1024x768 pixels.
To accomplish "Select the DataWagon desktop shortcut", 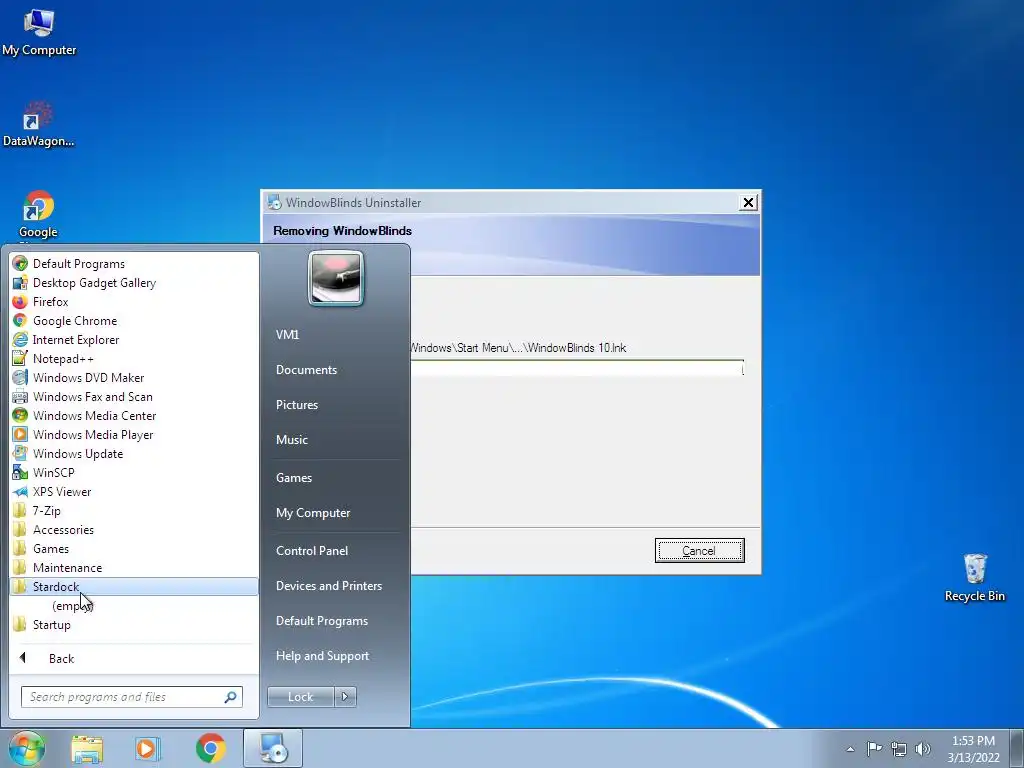I will [x=39, y=124].
